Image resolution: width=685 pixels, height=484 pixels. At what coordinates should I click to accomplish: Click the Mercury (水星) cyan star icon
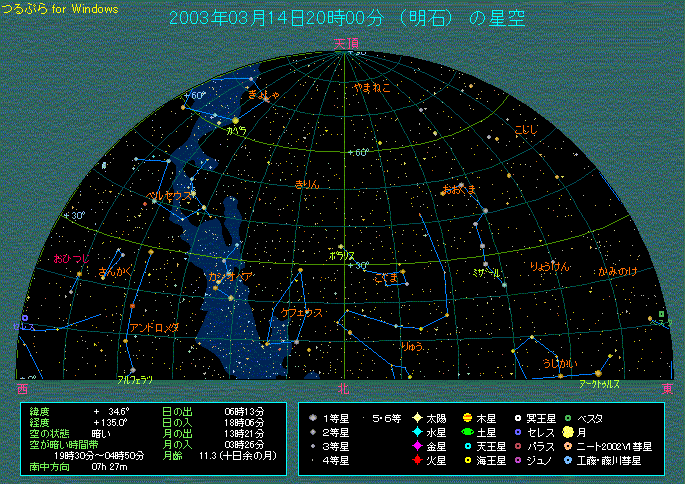(416, 432)
